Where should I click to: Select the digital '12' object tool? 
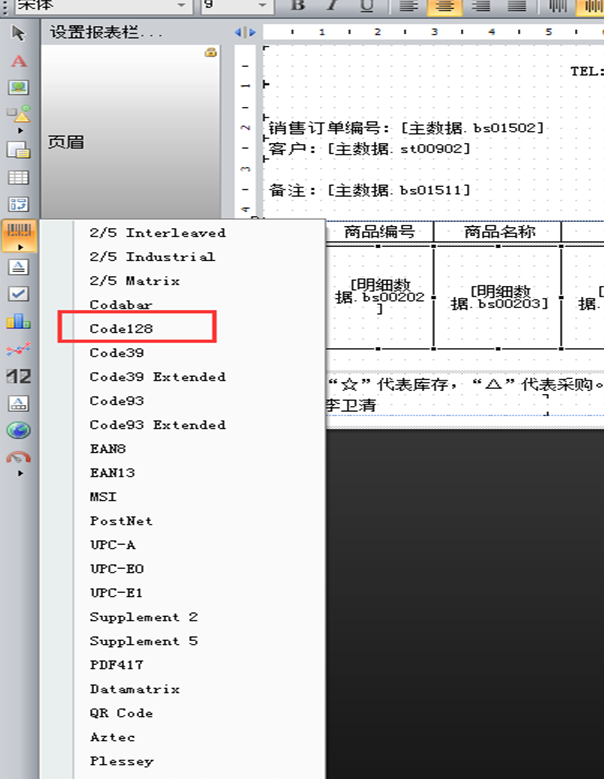tap(18, 376)
